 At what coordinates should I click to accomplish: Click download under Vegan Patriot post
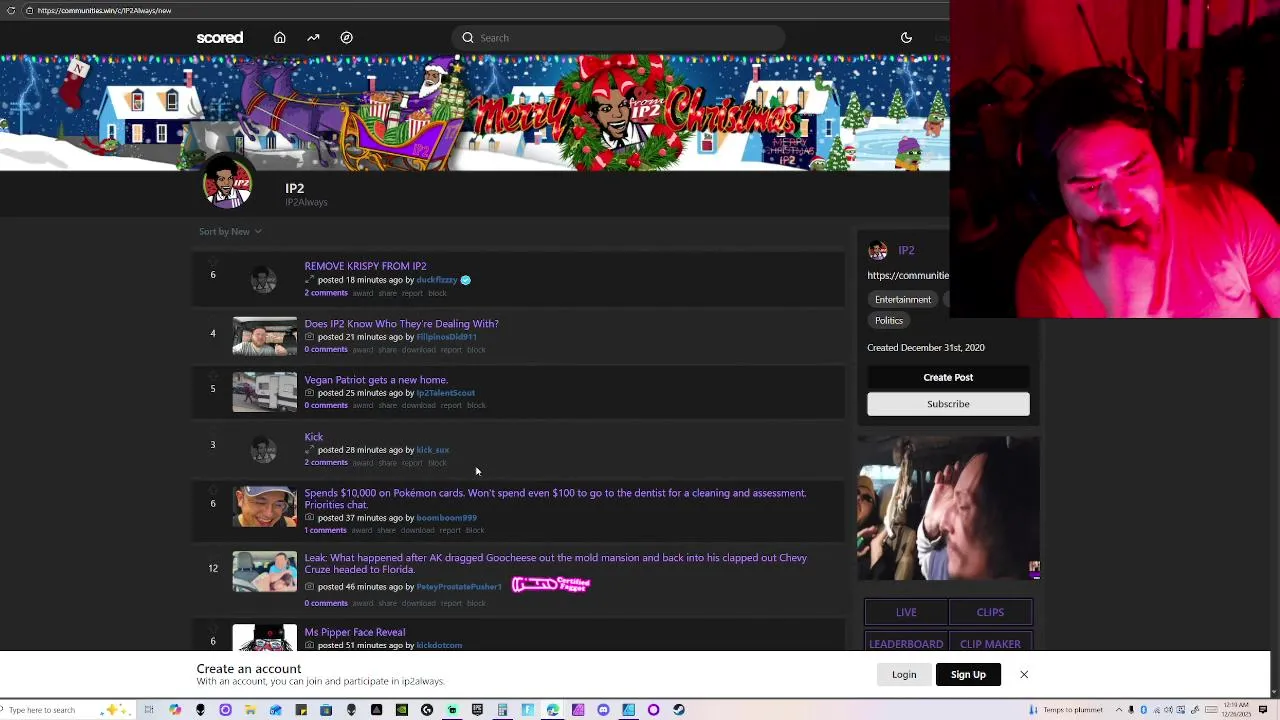click(x=418, y=406)
